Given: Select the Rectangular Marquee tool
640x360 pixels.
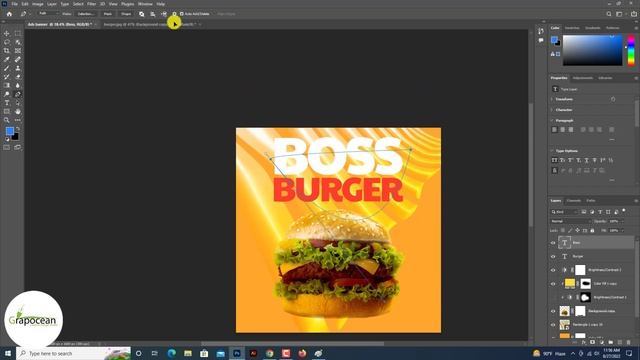Looking at the screenshot, I should click(18, 33).
